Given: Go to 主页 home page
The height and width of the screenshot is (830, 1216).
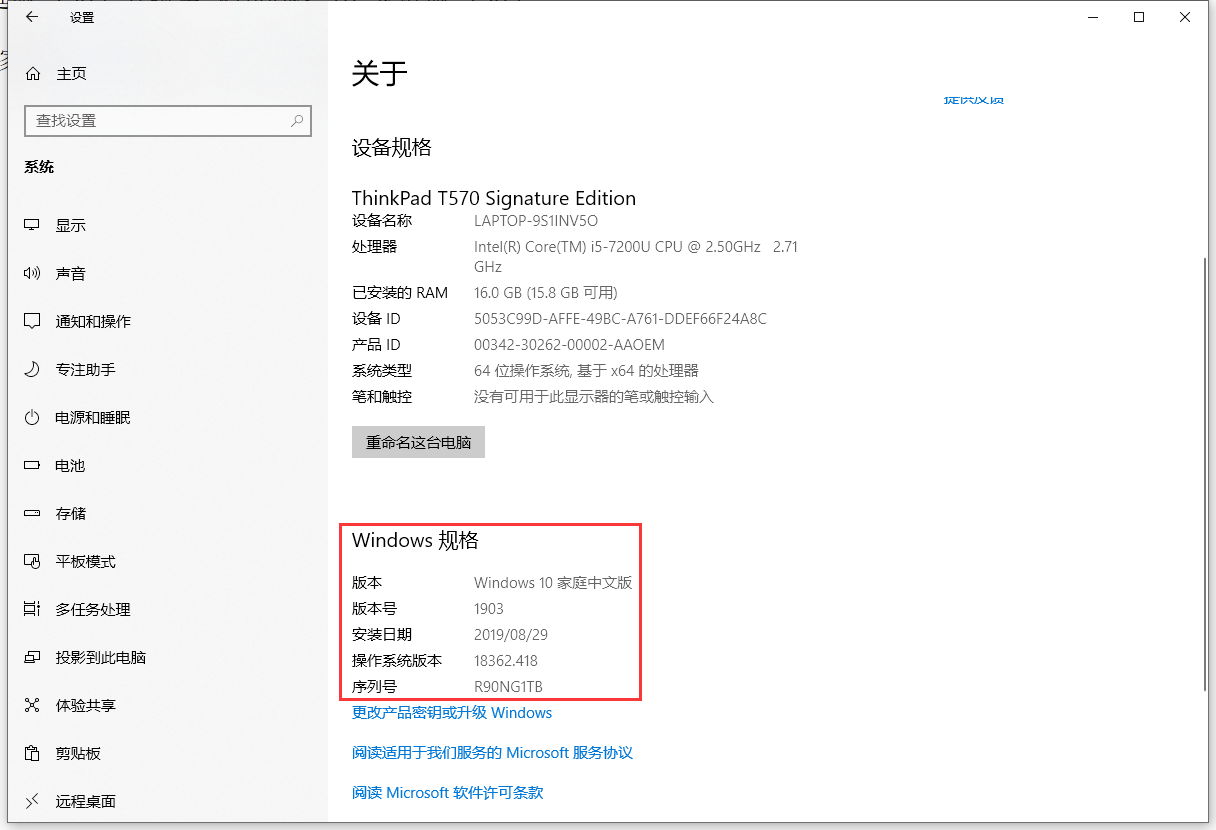Looking at the screenshot, I should tap(71, 73).
